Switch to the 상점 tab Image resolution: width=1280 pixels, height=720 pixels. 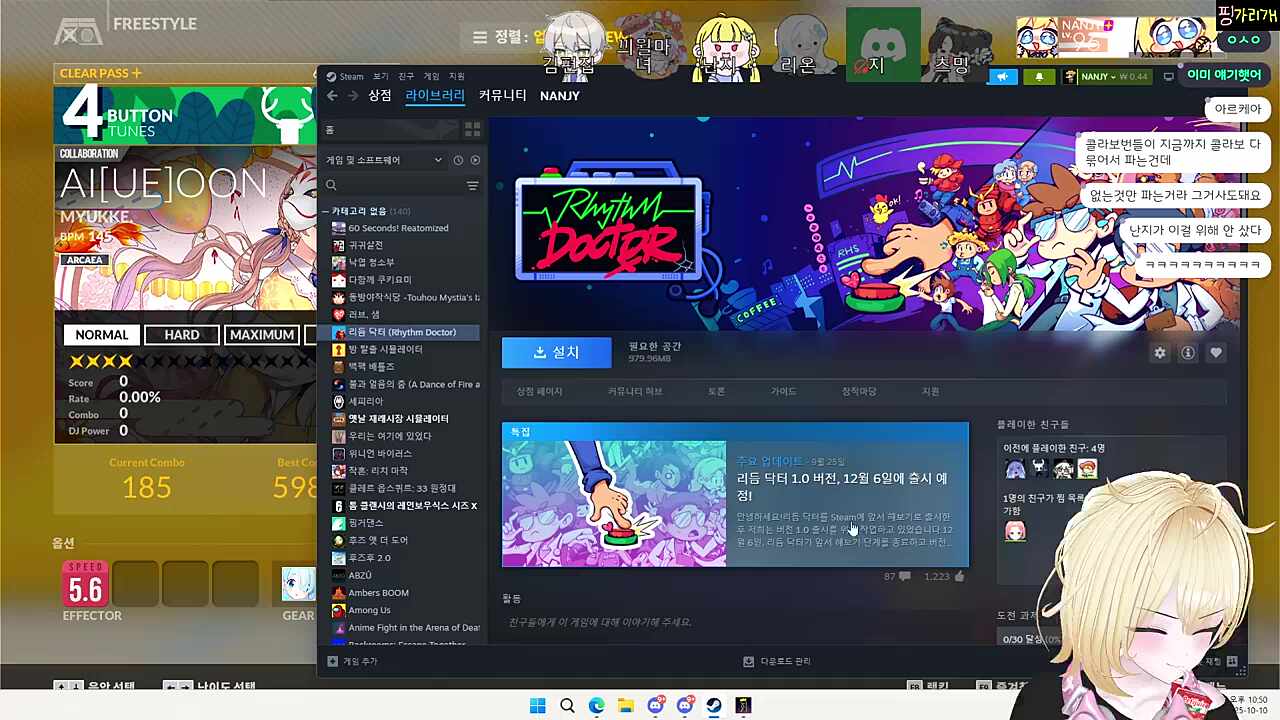[x=380, y=96]
